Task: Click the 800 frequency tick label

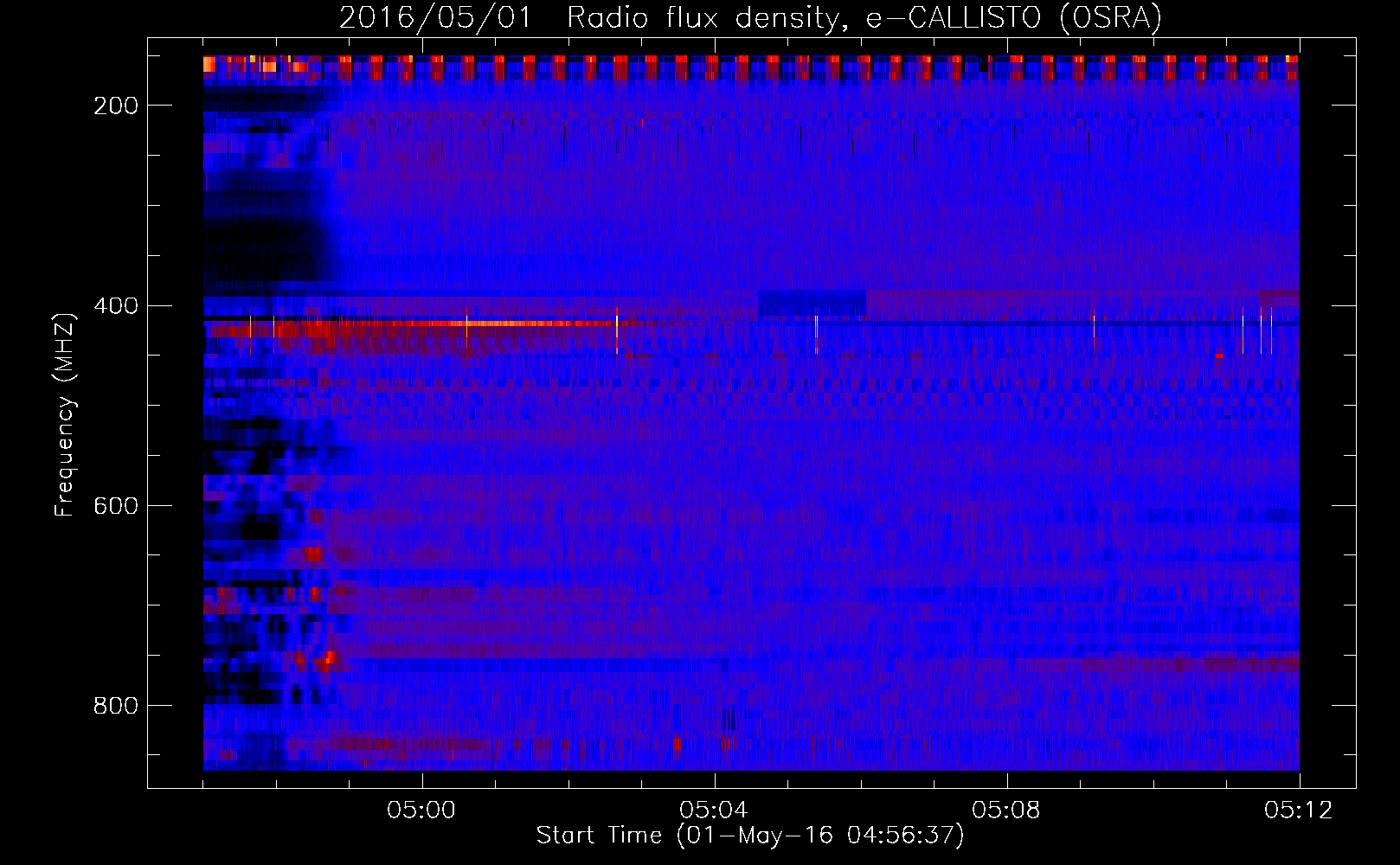Action: coord(116,706)
